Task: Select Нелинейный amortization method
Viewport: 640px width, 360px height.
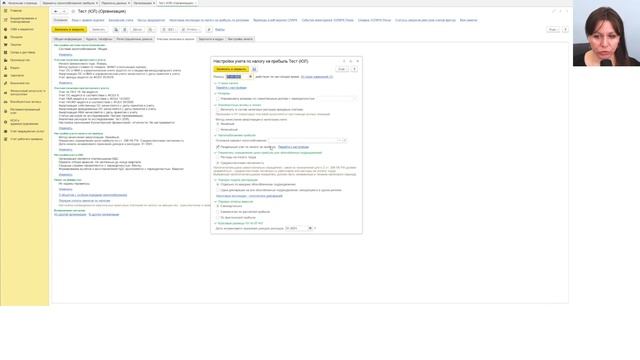Action: click(x=218, y=129)
